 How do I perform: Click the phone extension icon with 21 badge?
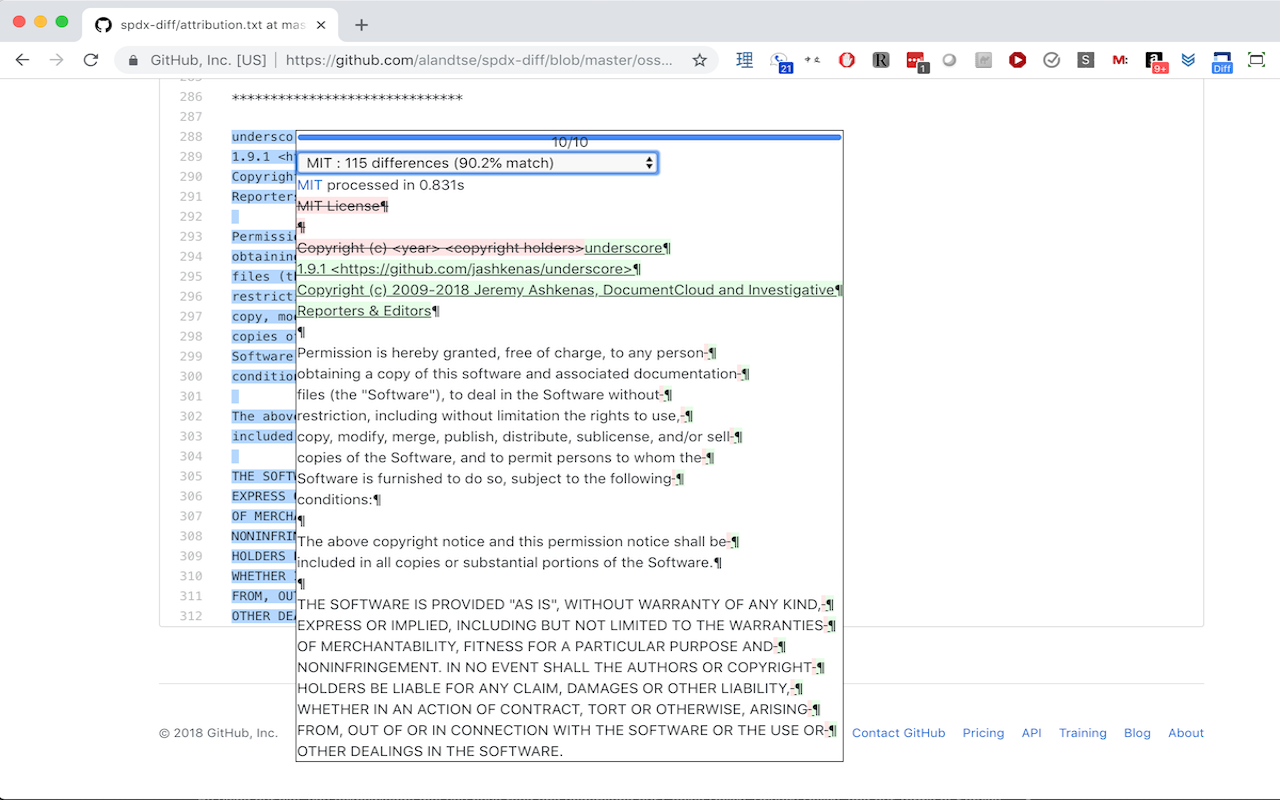tap(781, 60)
